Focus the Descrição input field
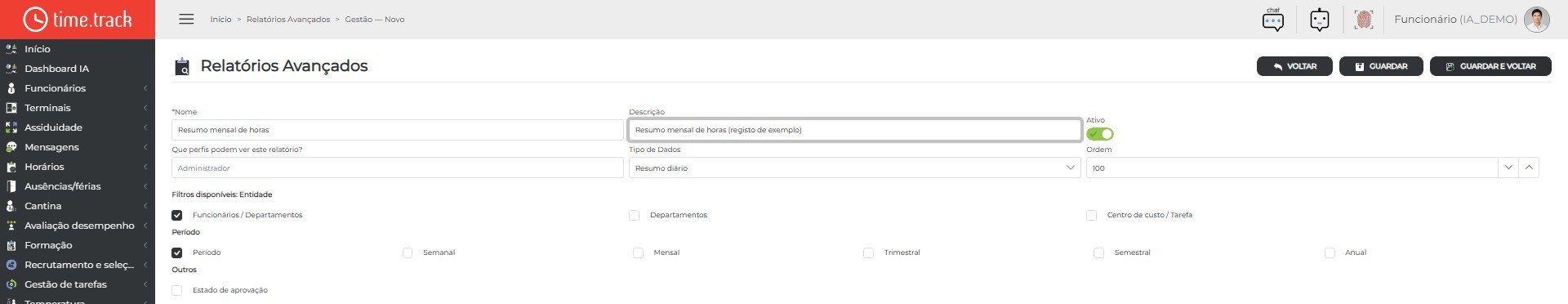This screenshot has width=1568, height=304. [x=854, y=130]
